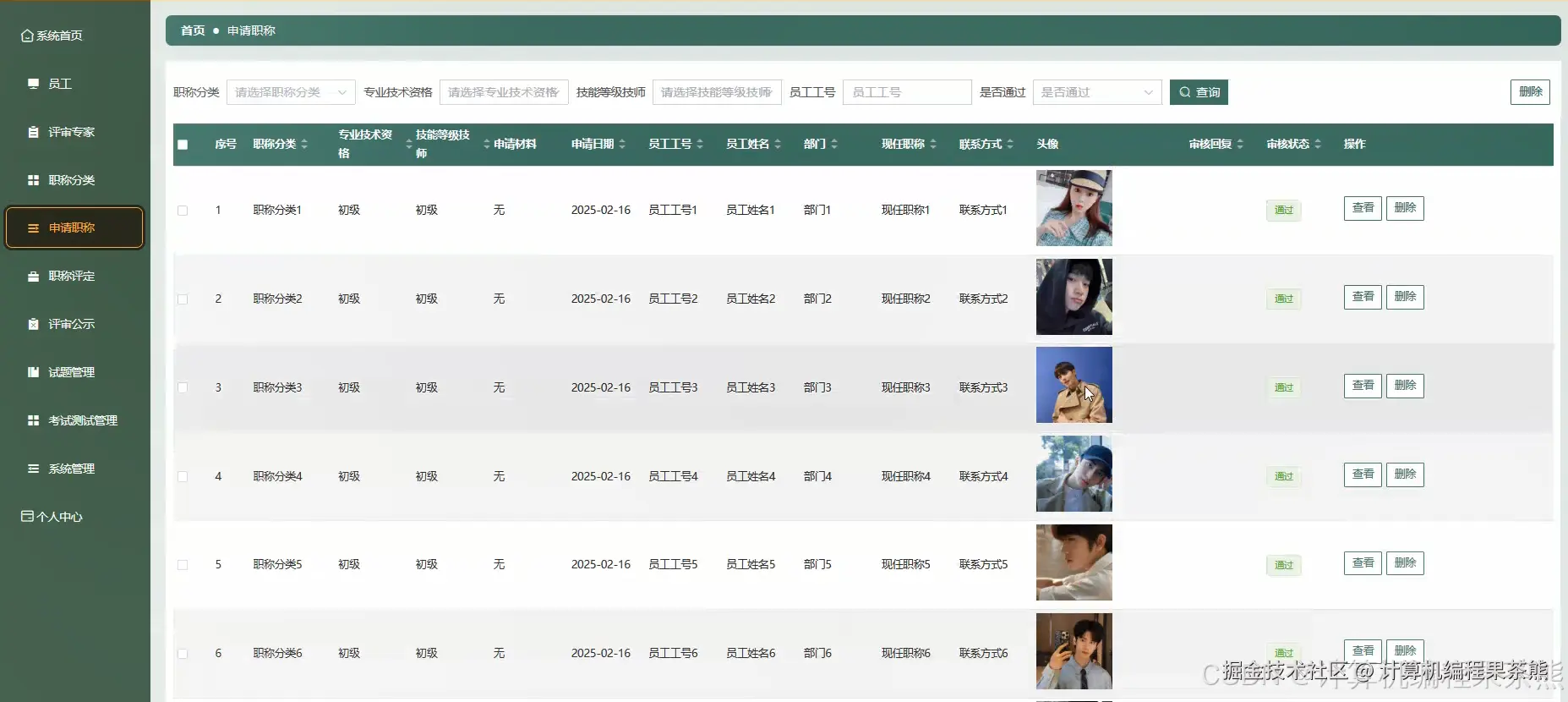Click 删除 for 员工姓名5 row

tap(1405, 563)
